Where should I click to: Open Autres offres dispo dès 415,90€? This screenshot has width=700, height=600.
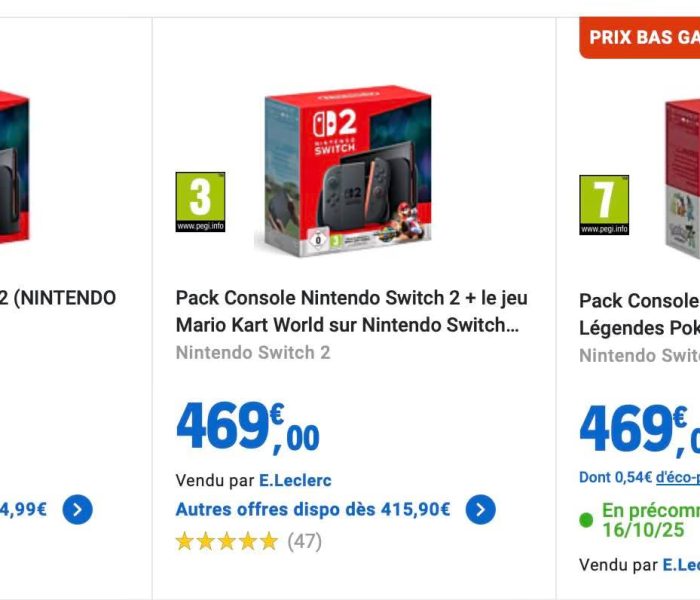point(313,509)
